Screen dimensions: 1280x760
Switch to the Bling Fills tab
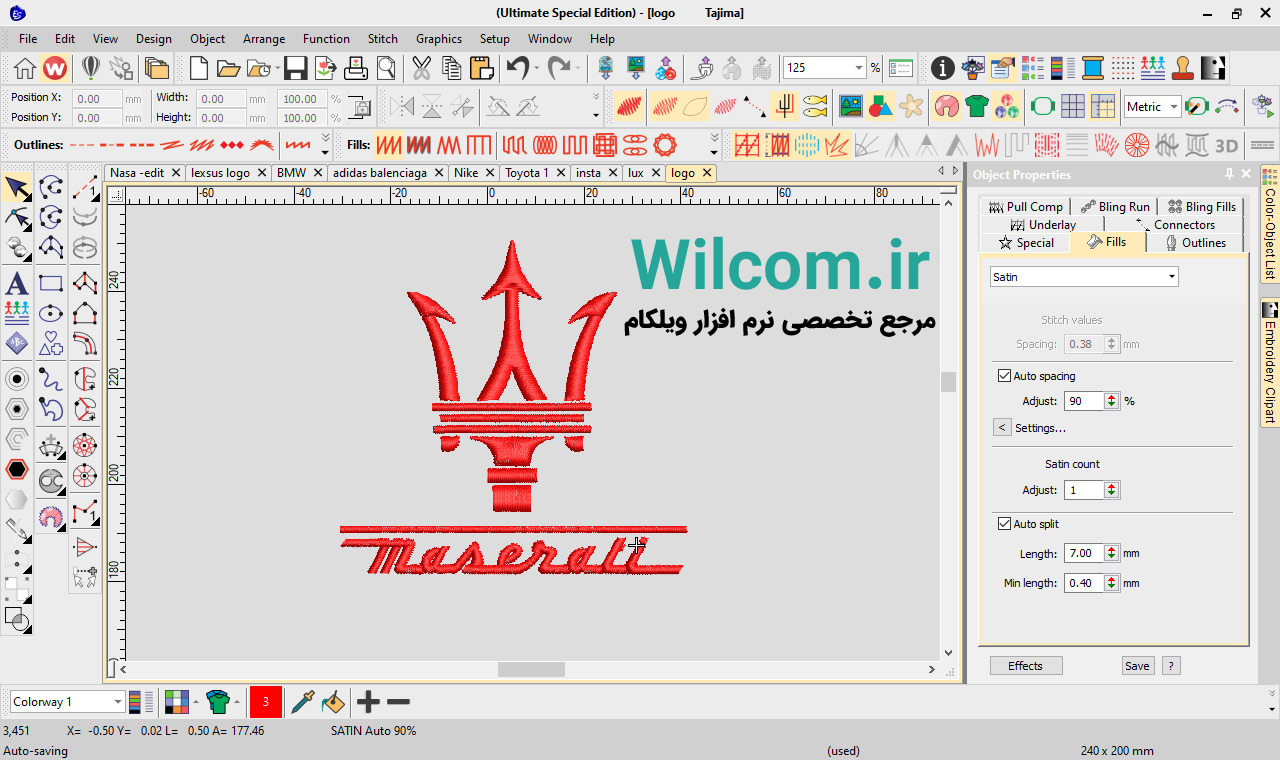[1202, 207]
